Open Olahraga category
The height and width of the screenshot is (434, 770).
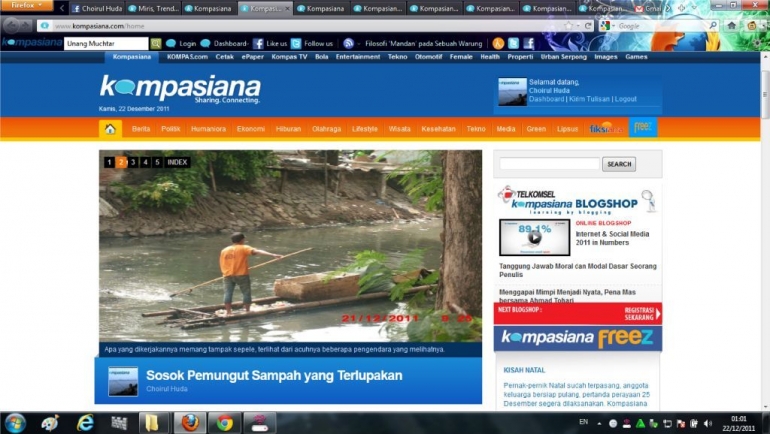click(326, 129)
